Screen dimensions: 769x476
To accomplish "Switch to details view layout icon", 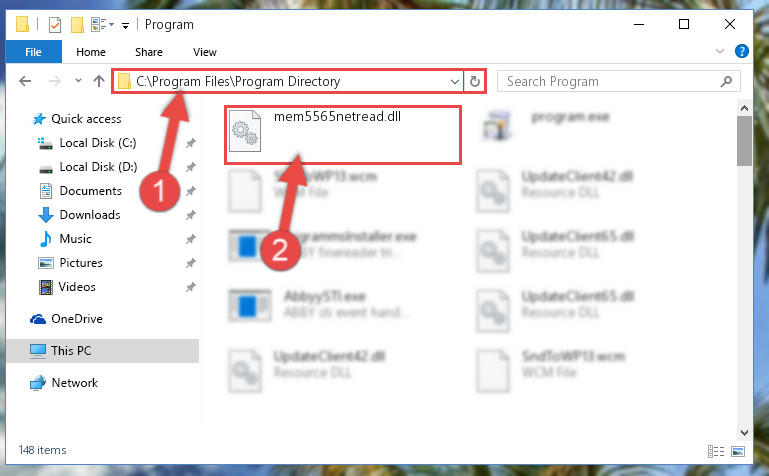I will [716, 451].
